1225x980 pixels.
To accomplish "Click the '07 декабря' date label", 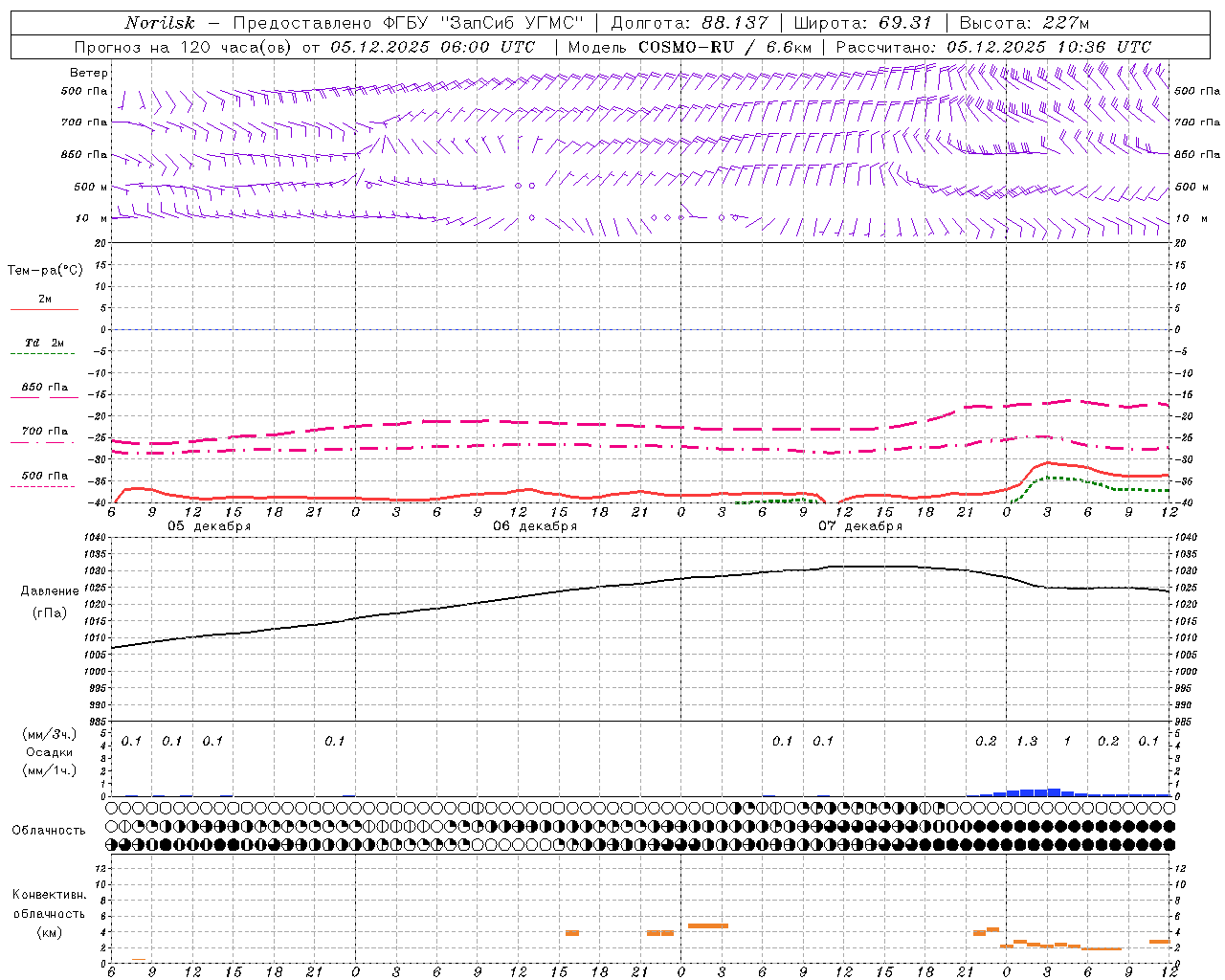I will [x=860, y=526].
